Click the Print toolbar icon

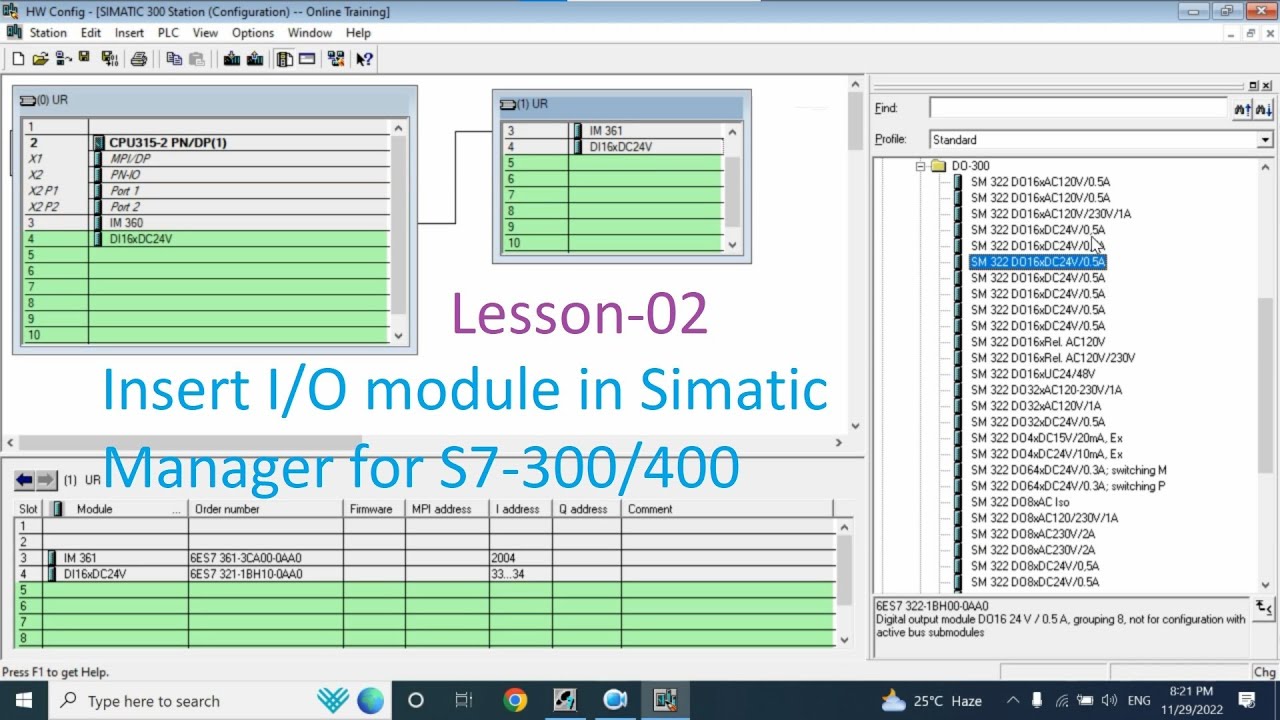click(x=139, y=59)
